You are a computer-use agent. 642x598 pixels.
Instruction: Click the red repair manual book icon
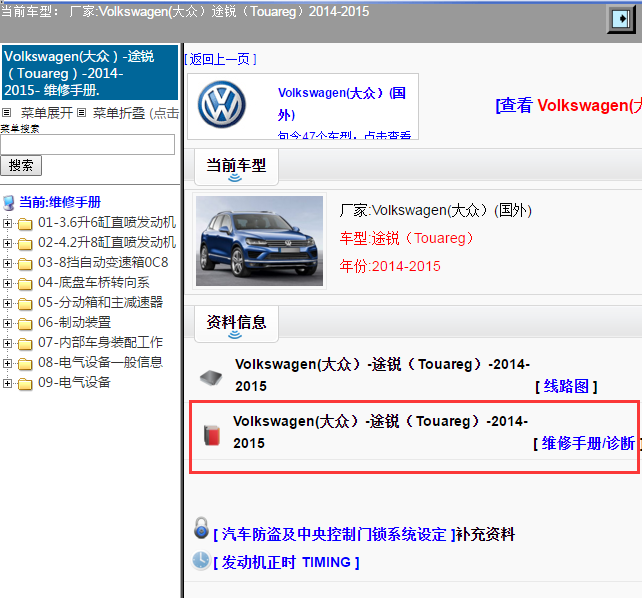tap(212, 435)
